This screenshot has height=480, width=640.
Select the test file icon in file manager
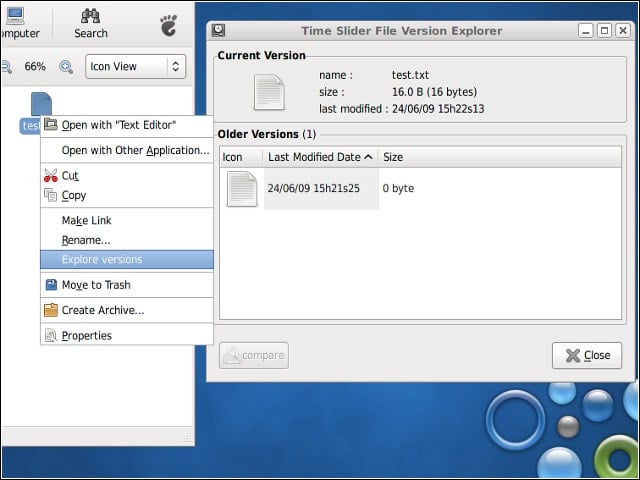(41, 104)
